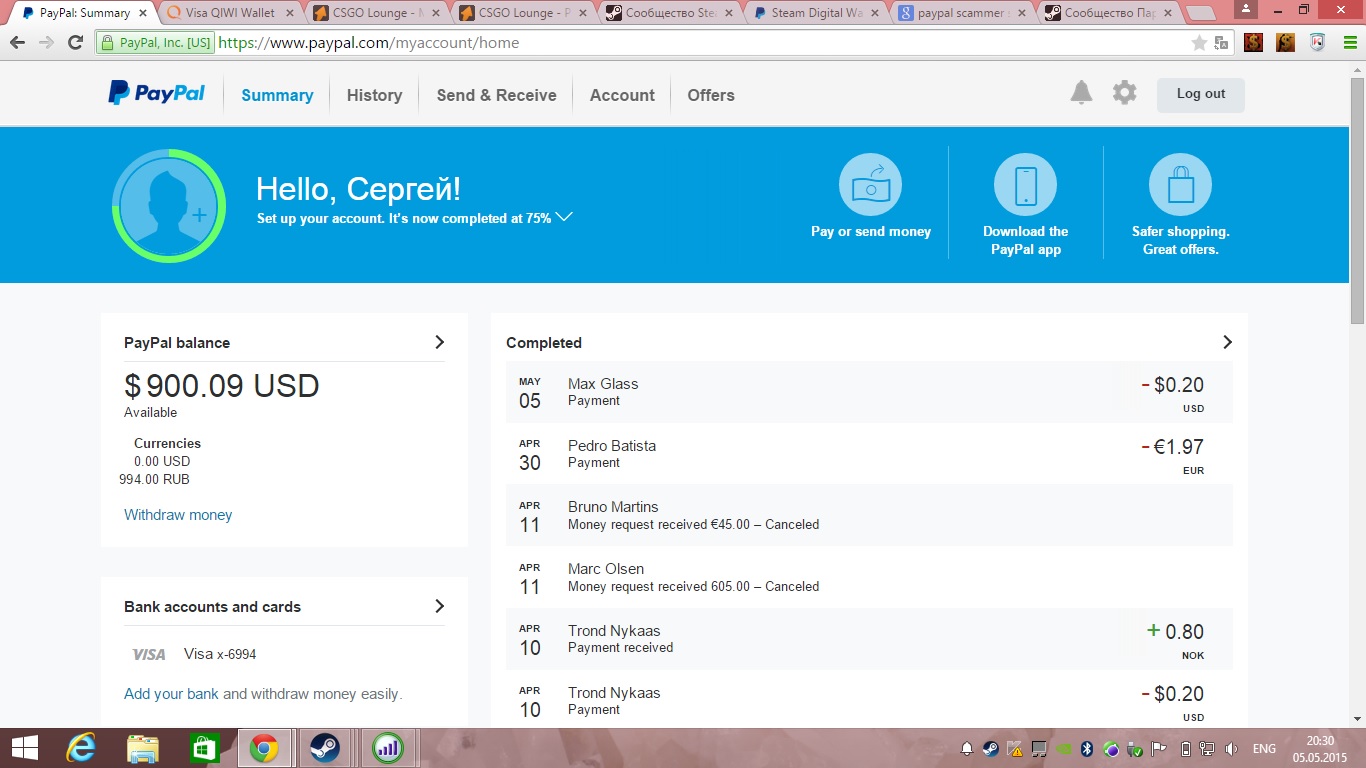Open Windows Store from the taskbar
This screenshot has height=768, width=1366.
click(204, 748)
